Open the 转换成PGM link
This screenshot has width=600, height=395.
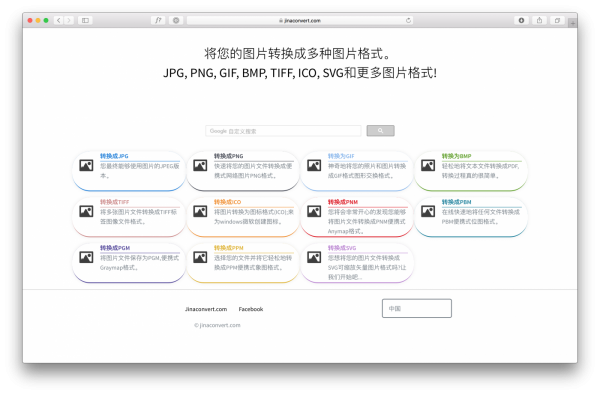click(x=115, y=248)
